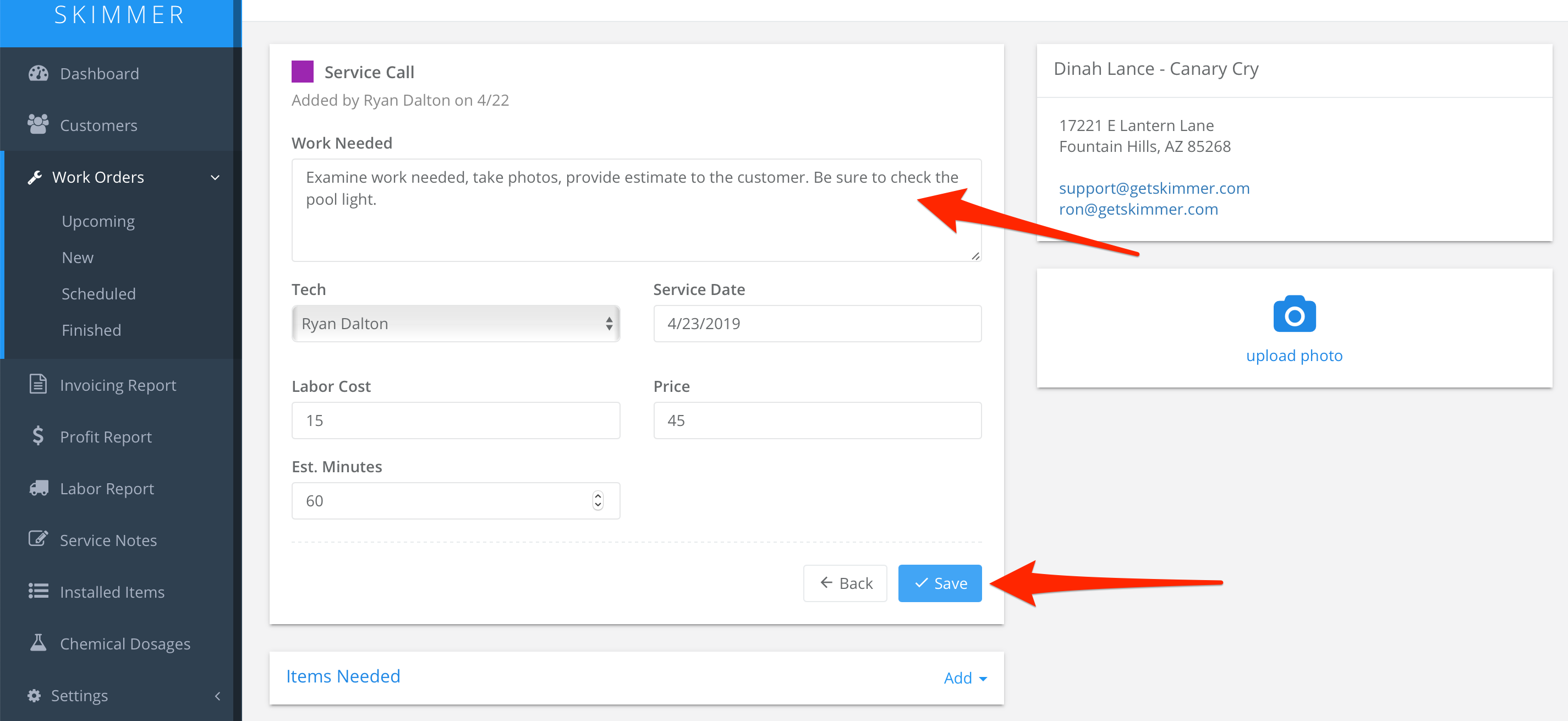Click the Labor Report truck icon
The height and width of the screenshot is (721, 1568).
click(38, 488)
